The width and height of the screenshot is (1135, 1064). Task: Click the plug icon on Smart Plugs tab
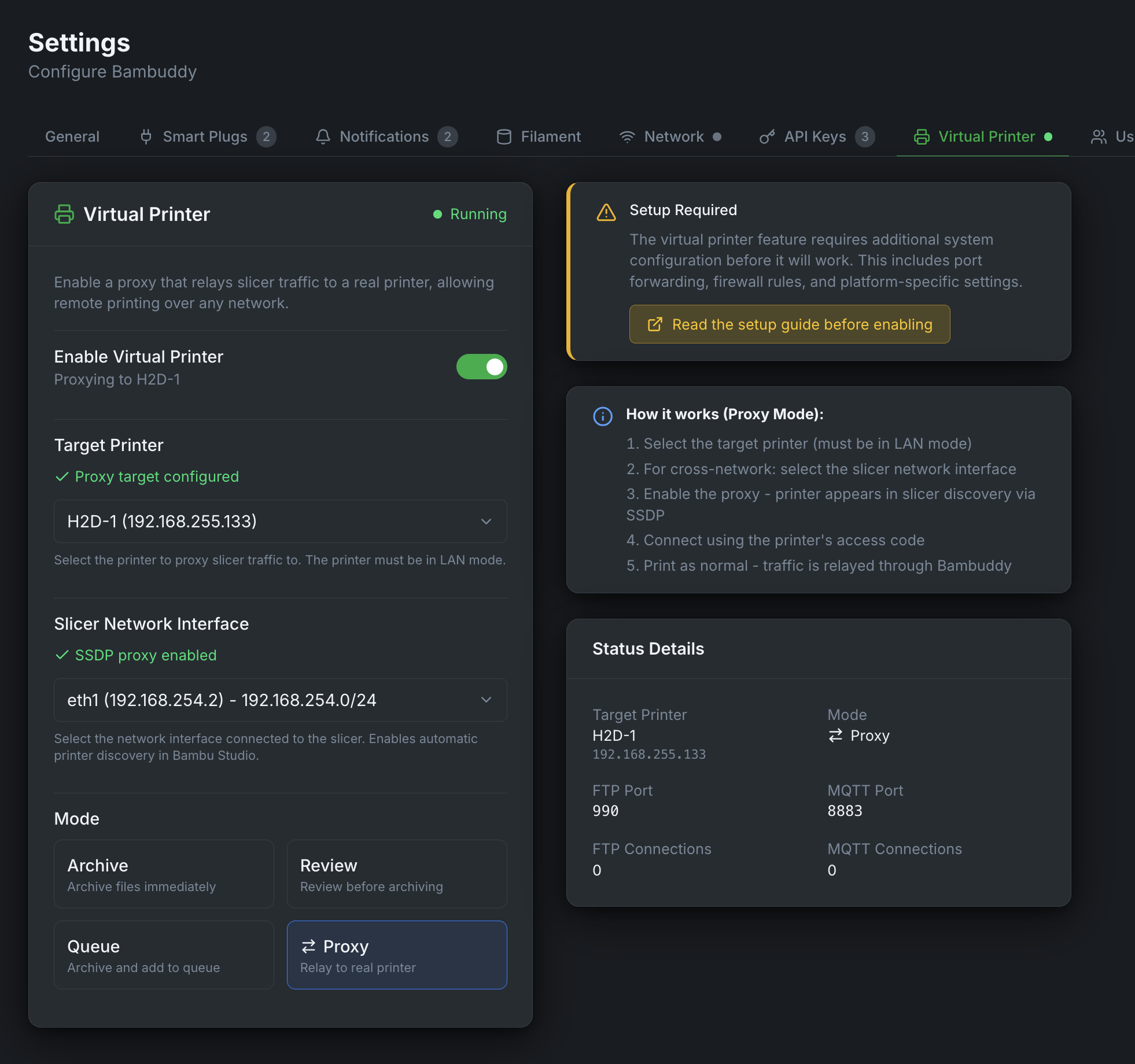(x=146, y=136)
